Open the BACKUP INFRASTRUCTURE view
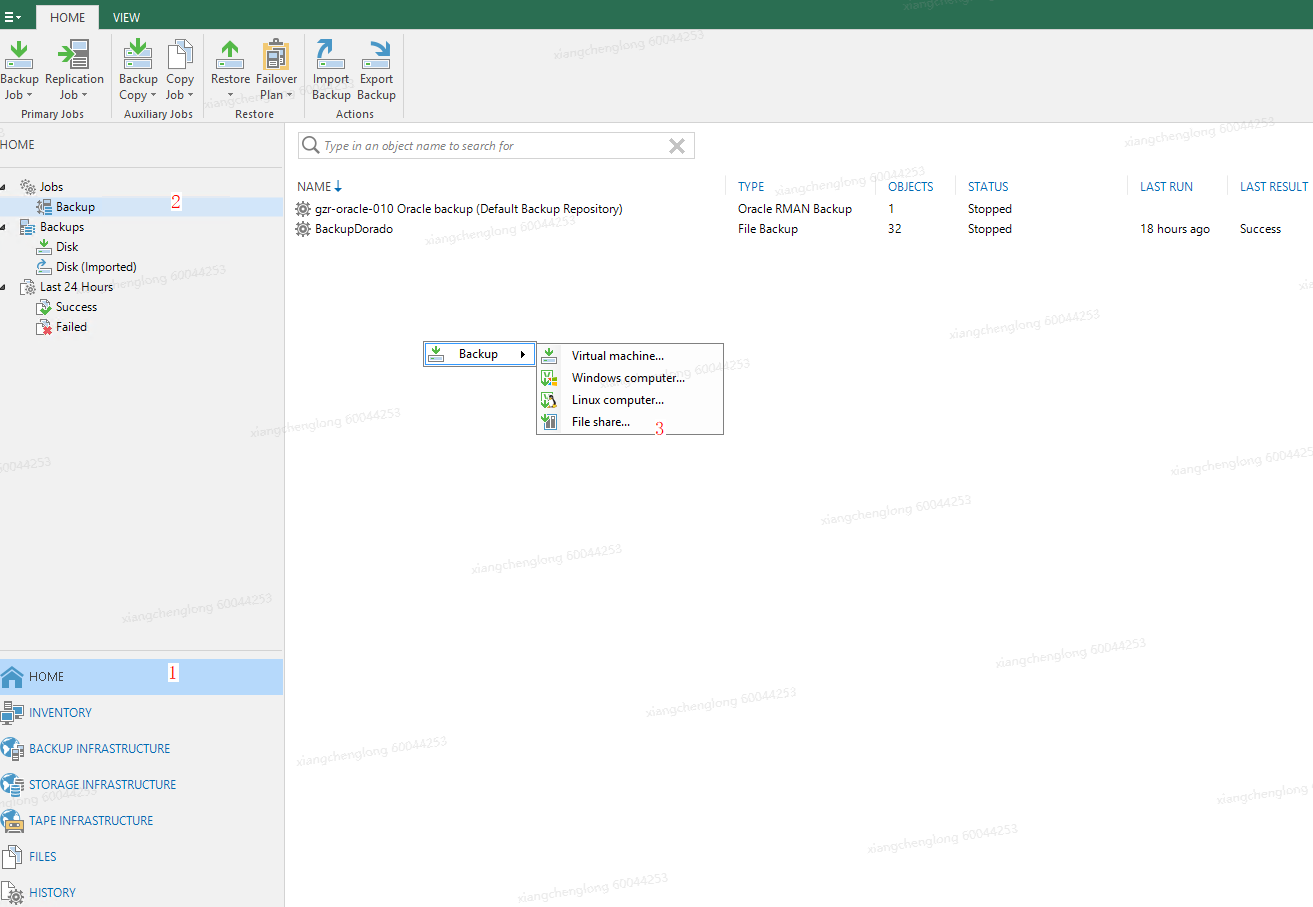Viewport: 1313px width, 907px height. click(x=99, y=748)
